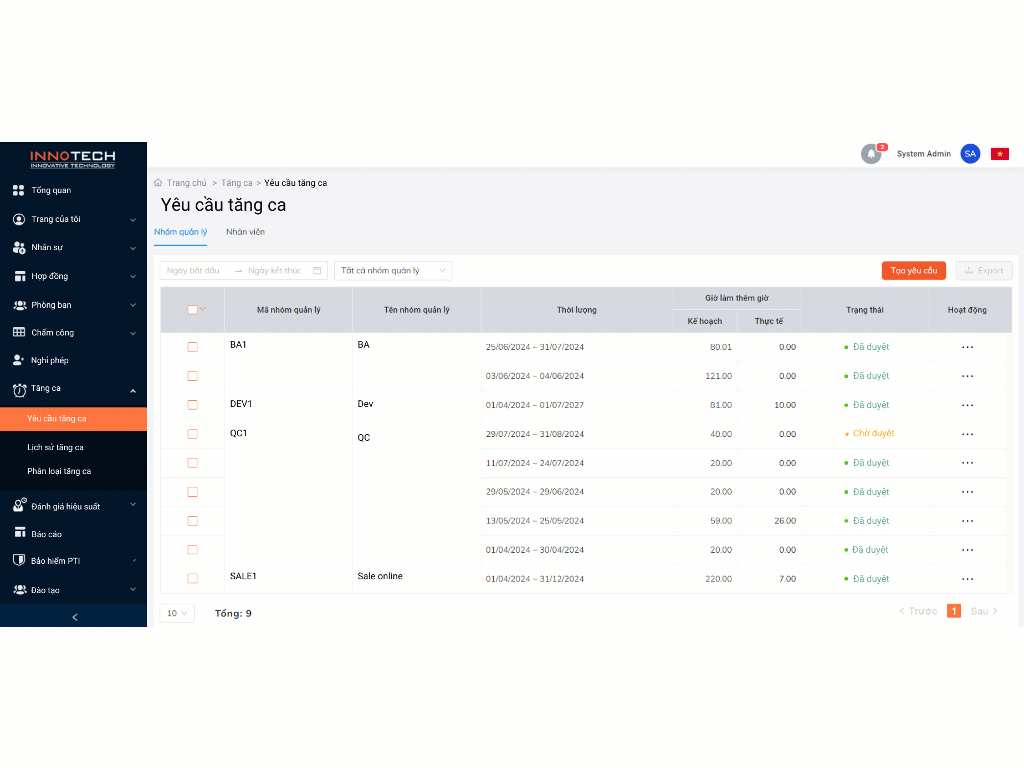Switch to the Nhân viên tab
The image size is (1024, 768).
245,232
